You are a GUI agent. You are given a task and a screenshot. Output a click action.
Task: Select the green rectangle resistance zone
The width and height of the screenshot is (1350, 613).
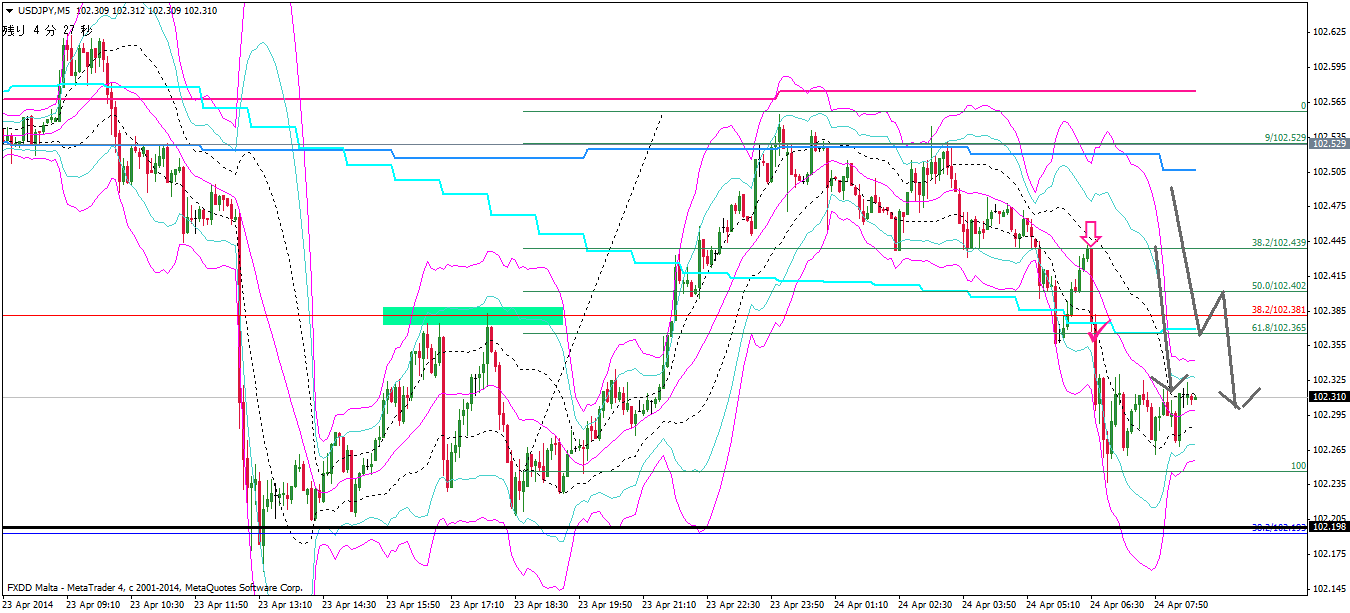tap(473, 316)
